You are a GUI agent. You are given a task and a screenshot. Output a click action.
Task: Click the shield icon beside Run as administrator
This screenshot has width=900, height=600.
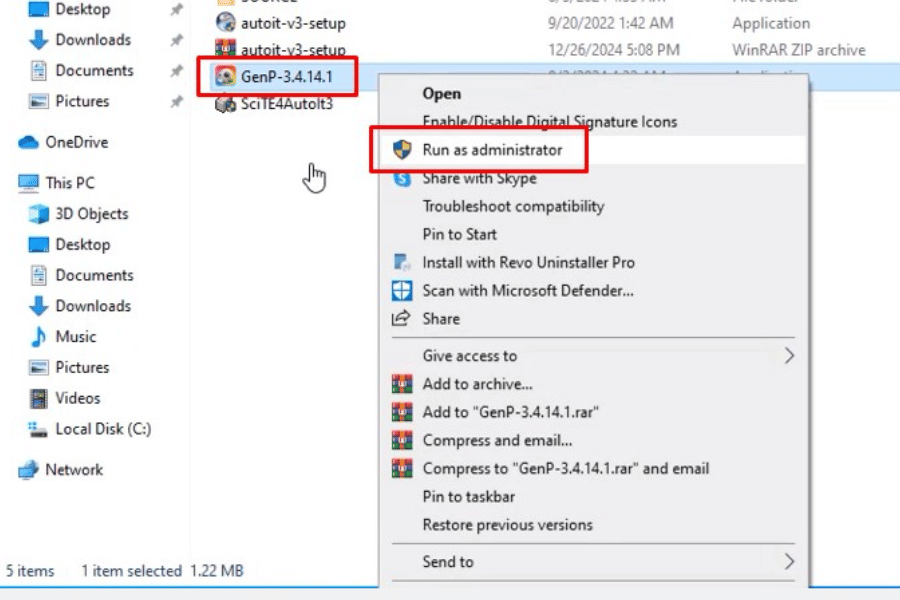pos(402,150)
